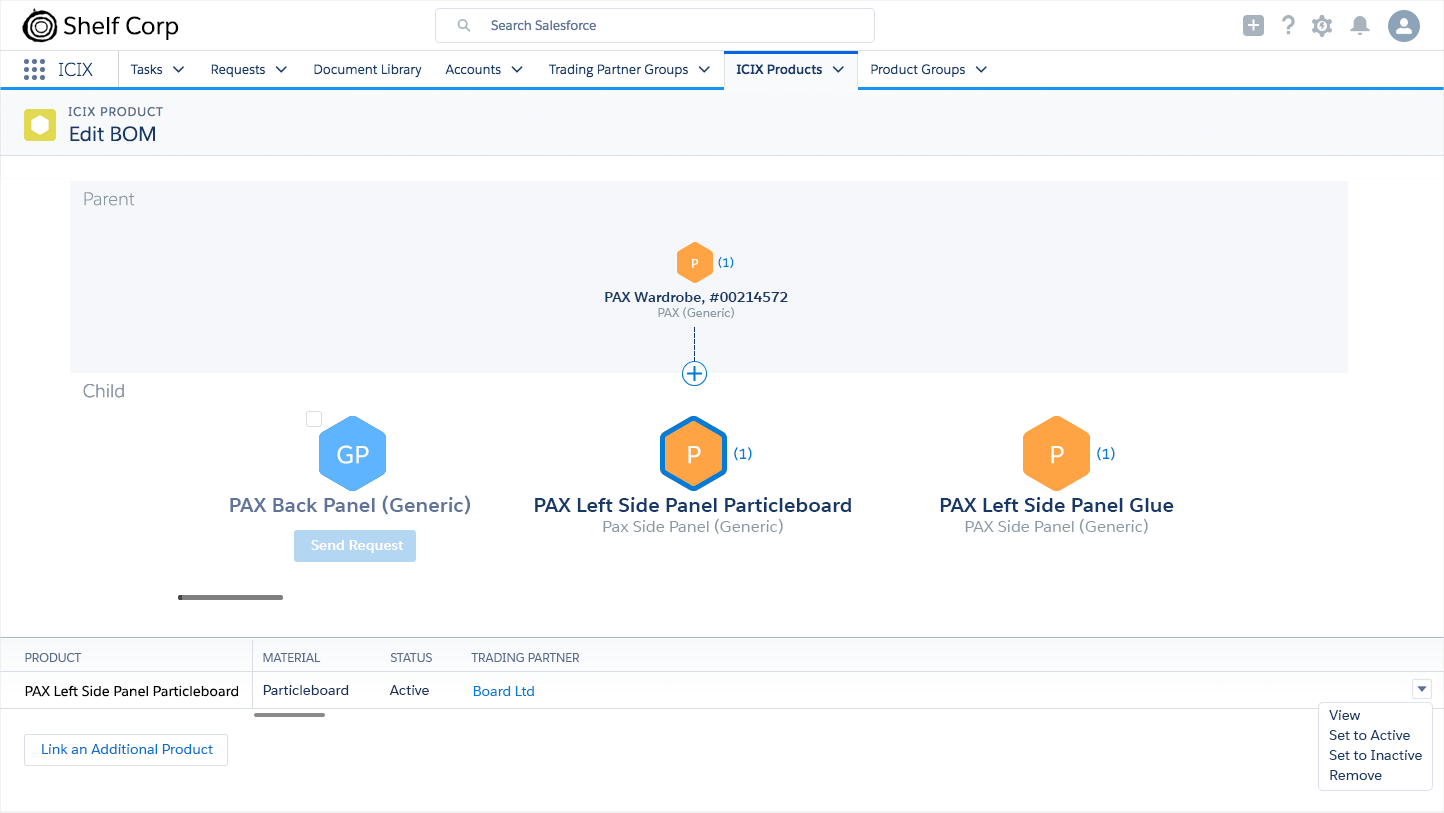Click Link an Additional Product button
This screenshot has width=1444, height=813.
[x=126, y=750]
